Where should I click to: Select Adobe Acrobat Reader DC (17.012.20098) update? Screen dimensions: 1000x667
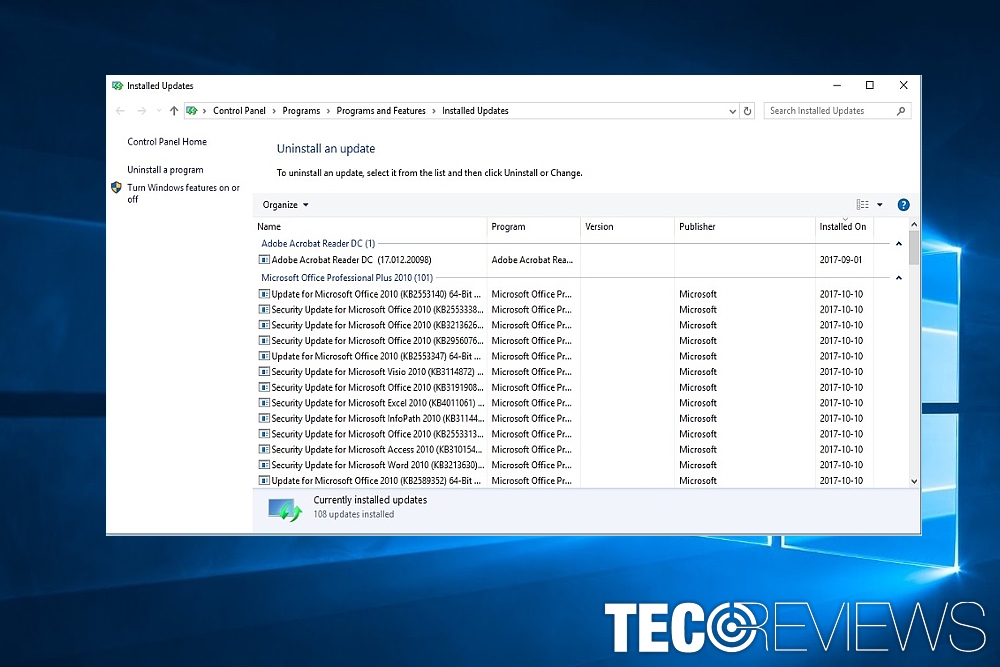point(351,260)
